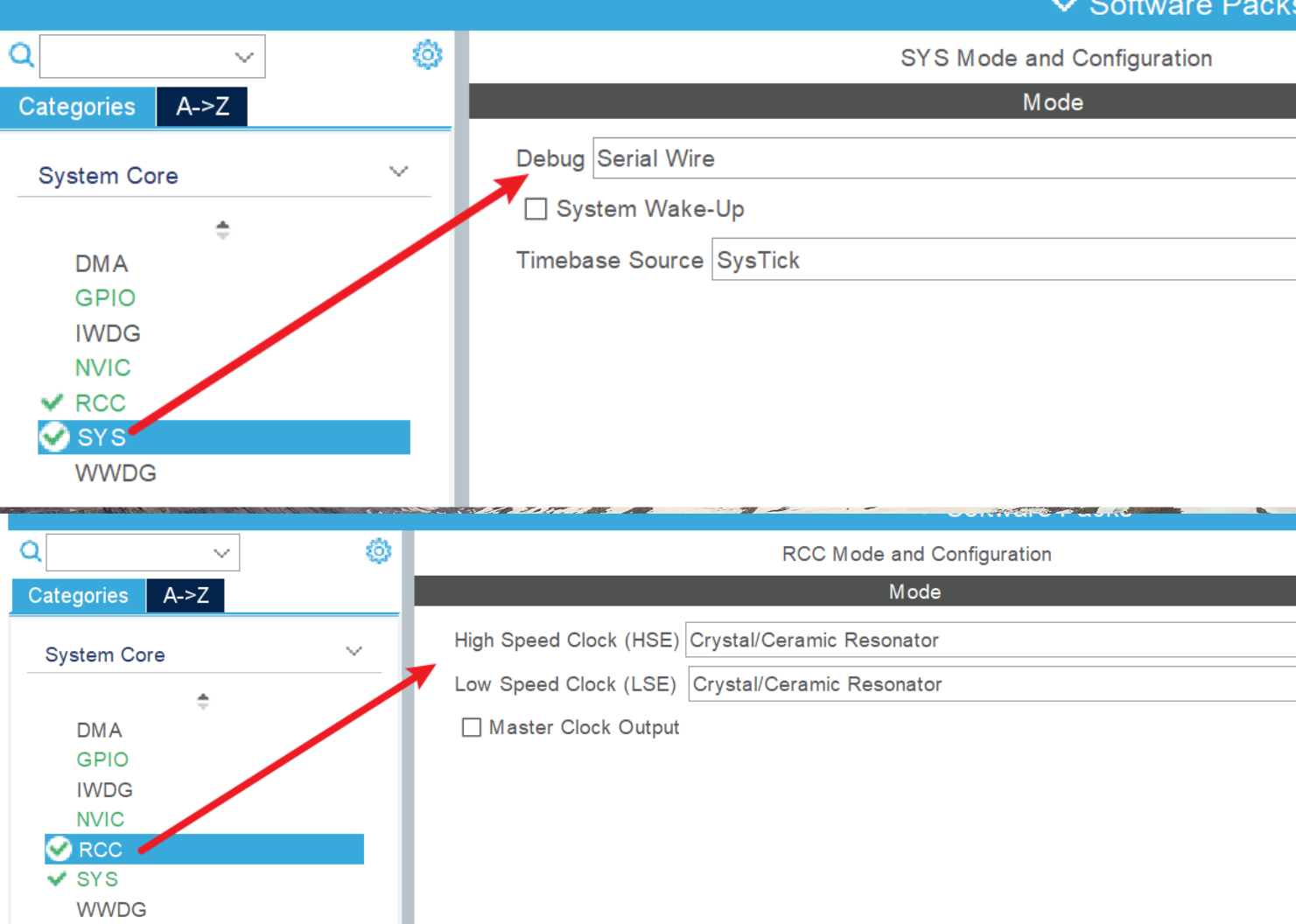Click the search magnifier icon in the upper SYS panel
The width and height of the screenshot is (1296, 924).
click(x=21, y=55)
